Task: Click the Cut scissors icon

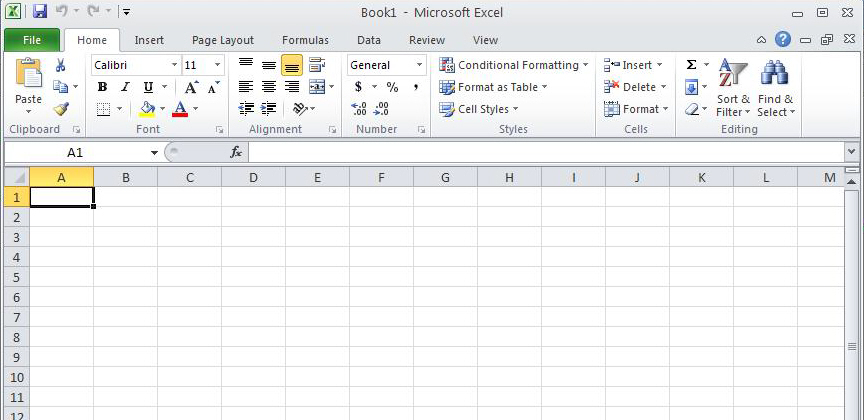Action: pyautogui.click(x=60, y=65)
